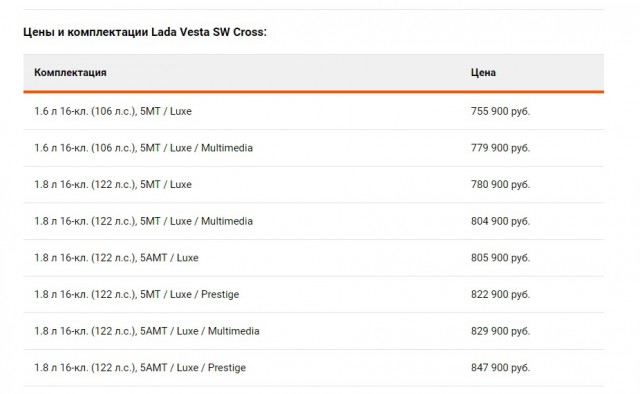Click the 'Цена' column header

coord(483,73)
